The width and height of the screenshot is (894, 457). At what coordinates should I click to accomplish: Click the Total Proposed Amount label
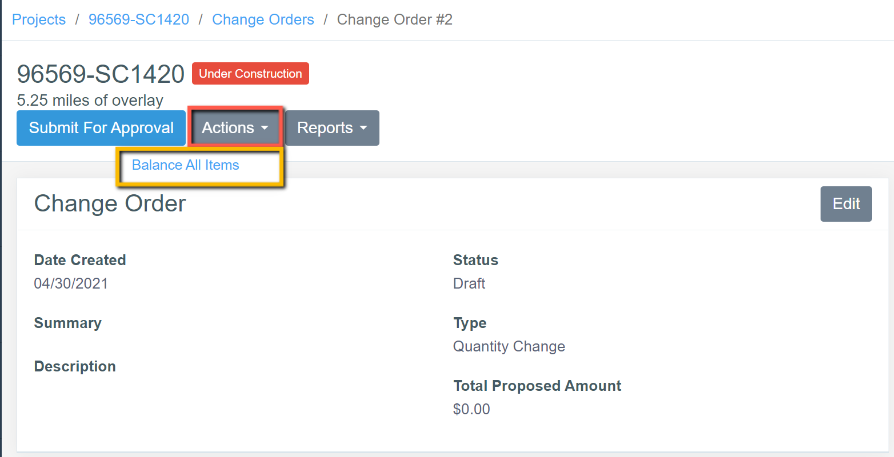click(537, 385)
